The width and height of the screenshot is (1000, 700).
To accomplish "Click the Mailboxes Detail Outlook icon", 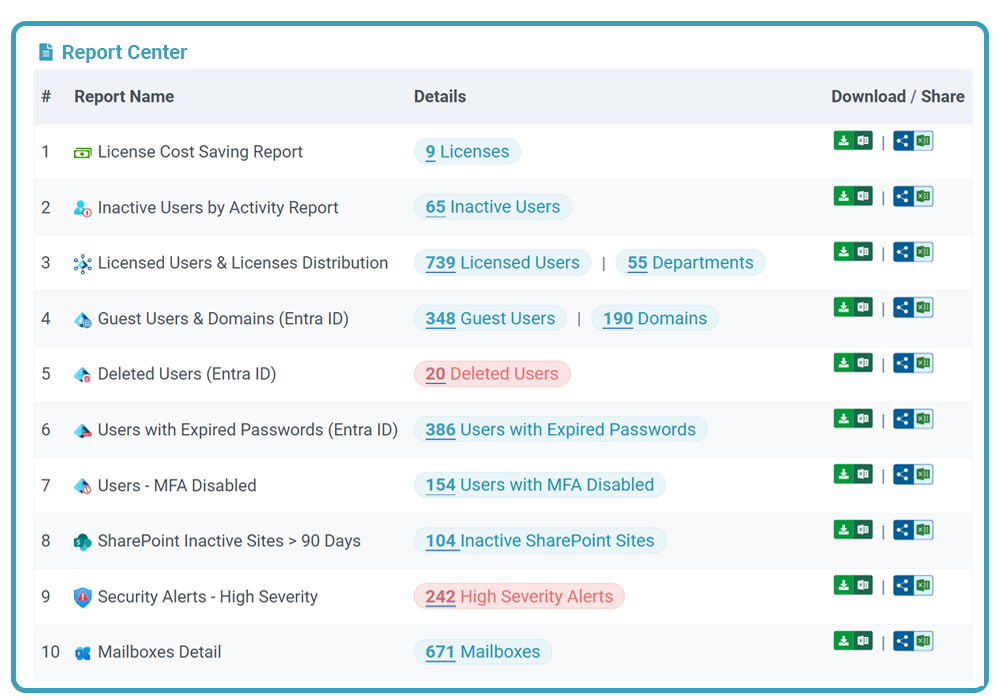I will [82, 653].
